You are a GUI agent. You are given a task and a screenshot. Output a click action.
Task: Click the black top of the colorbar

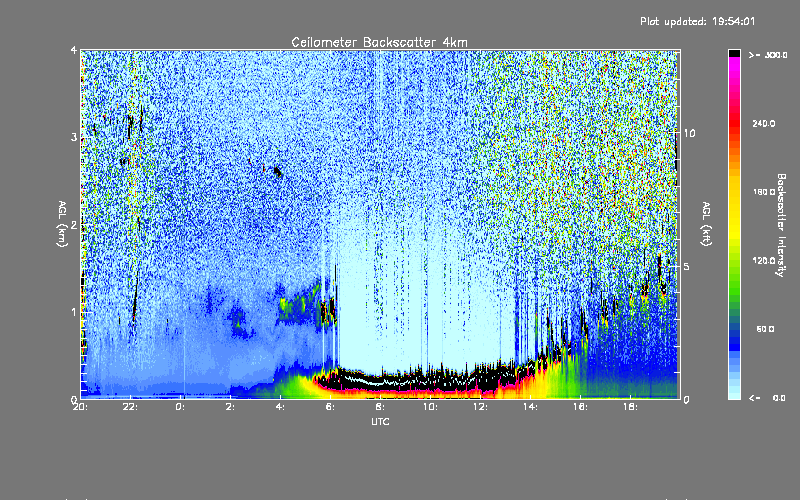734,53
